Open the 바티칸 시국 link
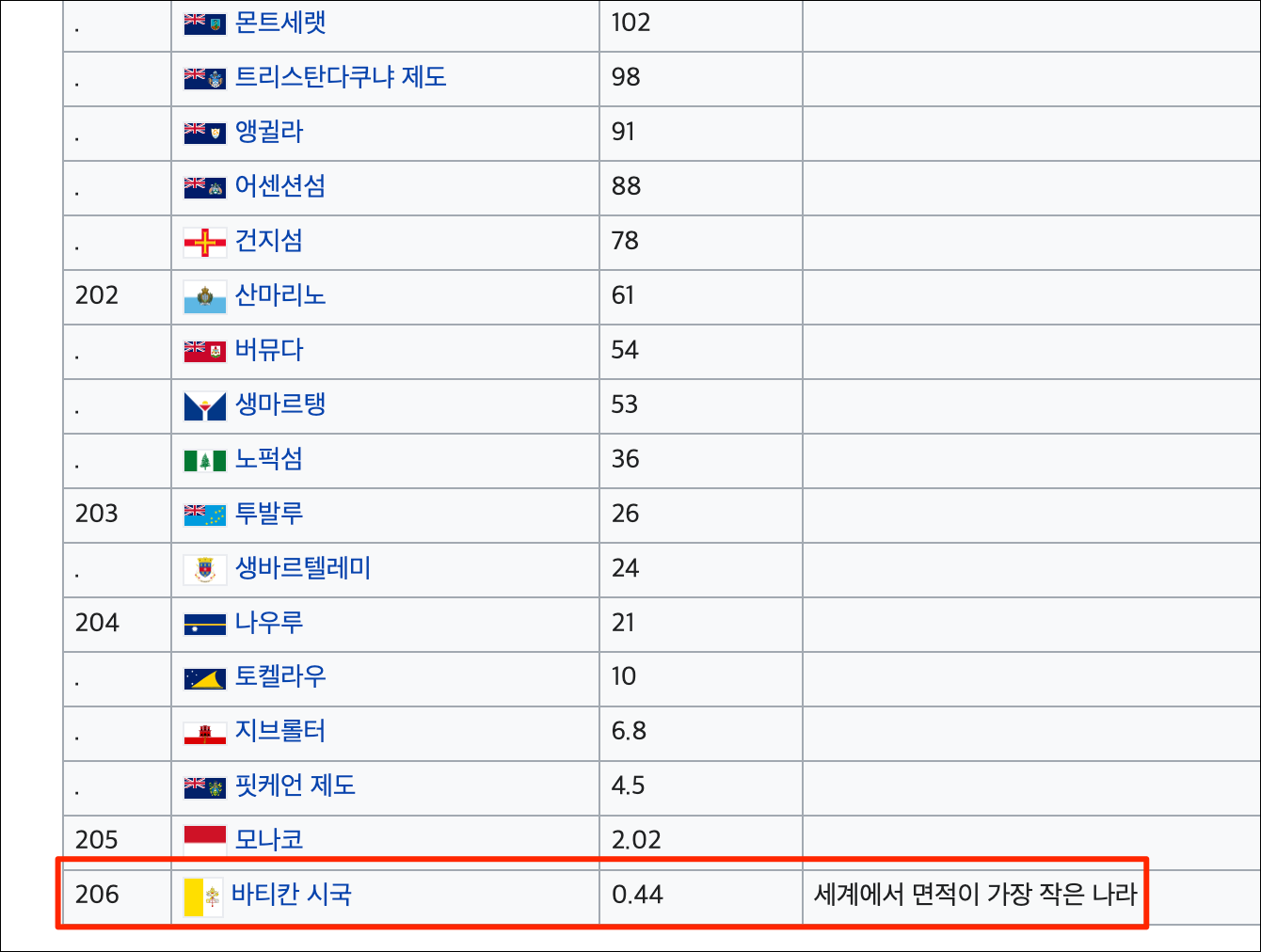 click(x=292, y=895)
